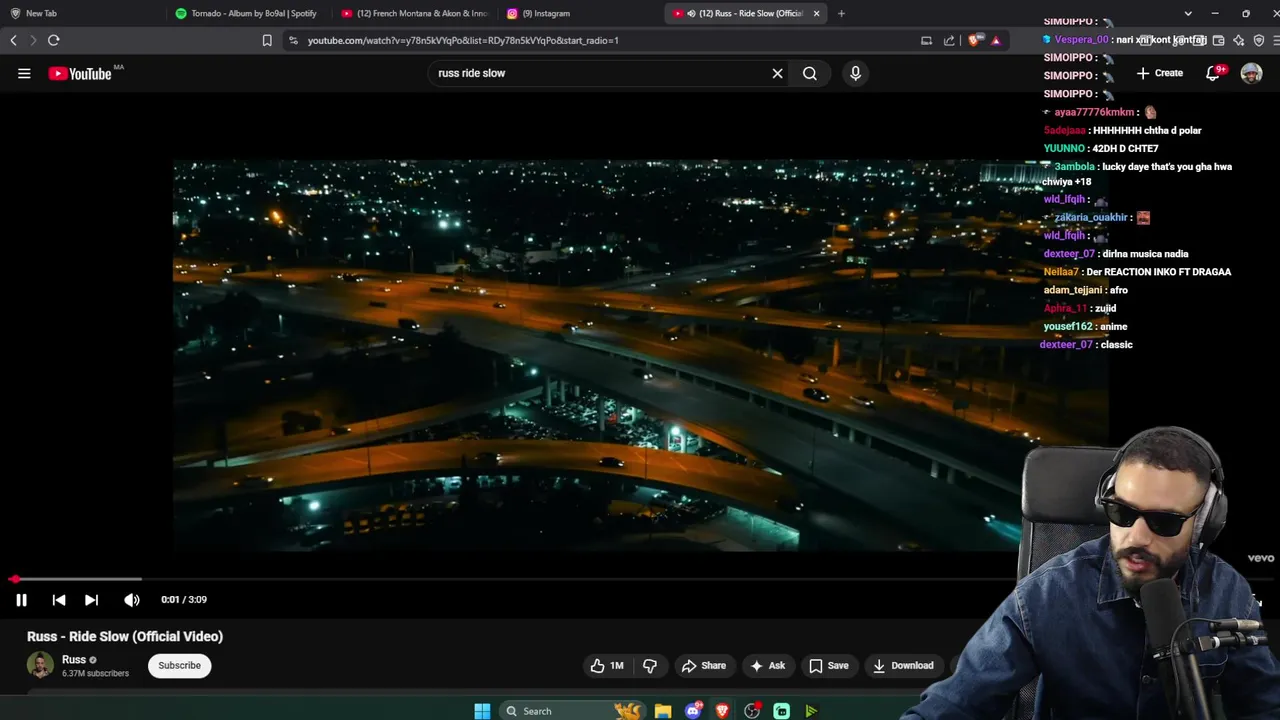The width and height of the screenshot is (1280, 720).
Task: Subscribe to Russ channel
Action: click(180, 666)
